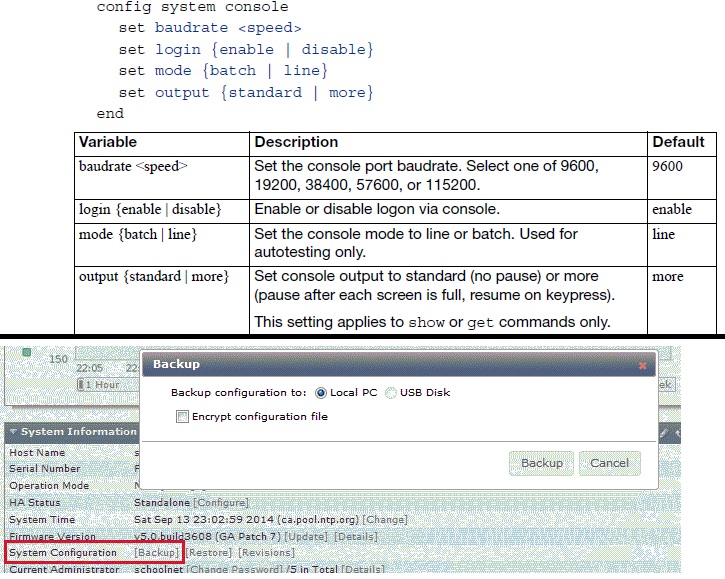Click 'set login {enable | disable}' command line

click(246, 49)
